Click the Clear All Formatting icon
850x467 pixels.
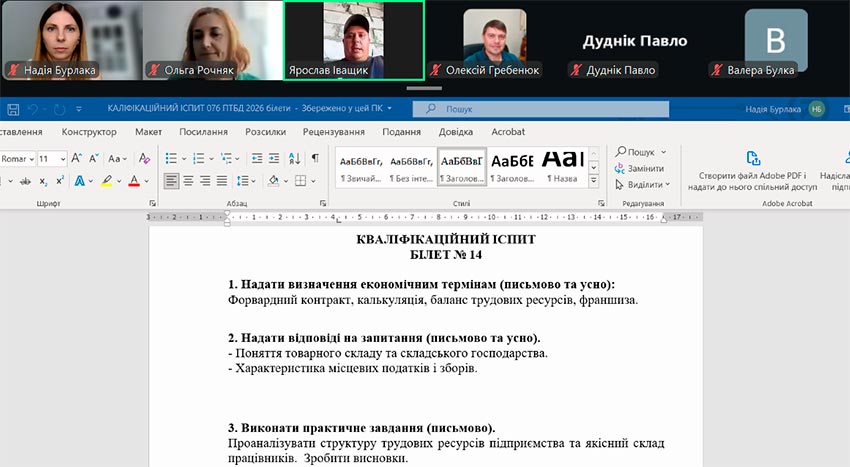click(x=144, y=158)
